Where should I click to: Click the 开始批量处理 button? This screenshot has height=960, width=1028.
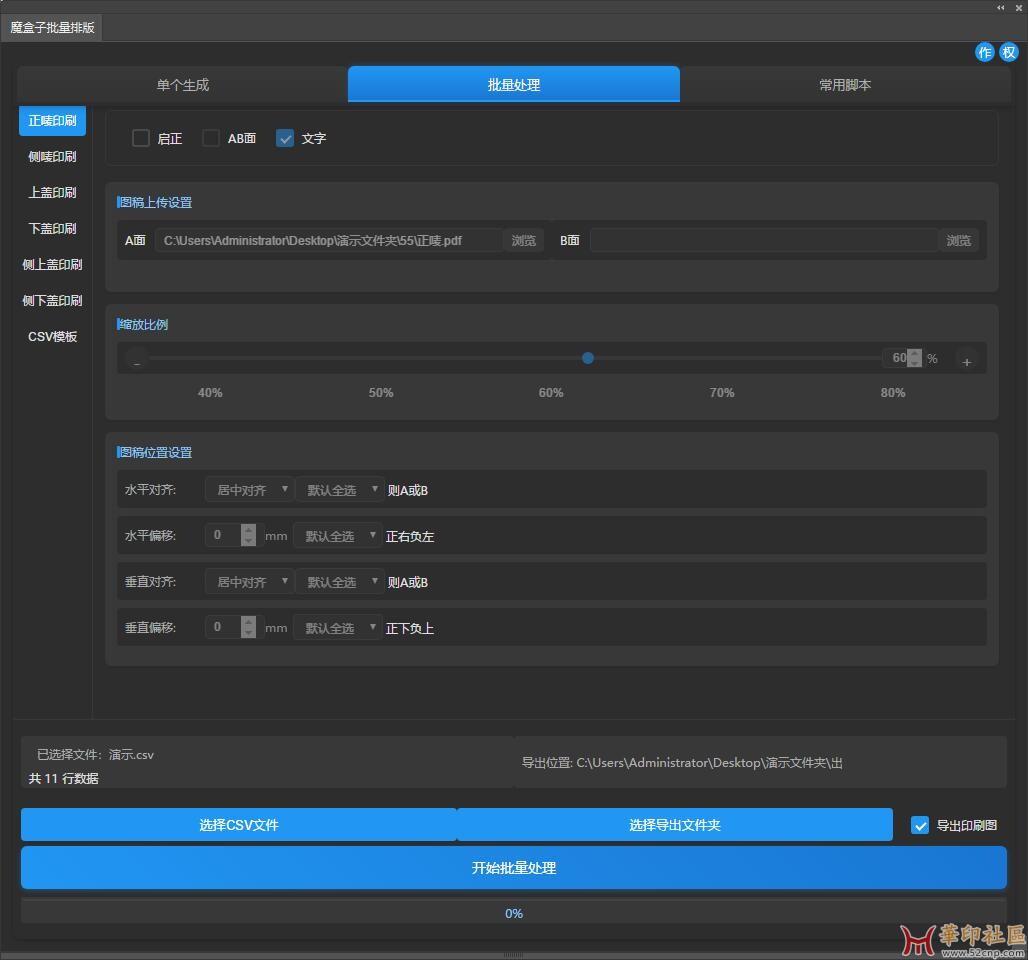tap(513, 868)
